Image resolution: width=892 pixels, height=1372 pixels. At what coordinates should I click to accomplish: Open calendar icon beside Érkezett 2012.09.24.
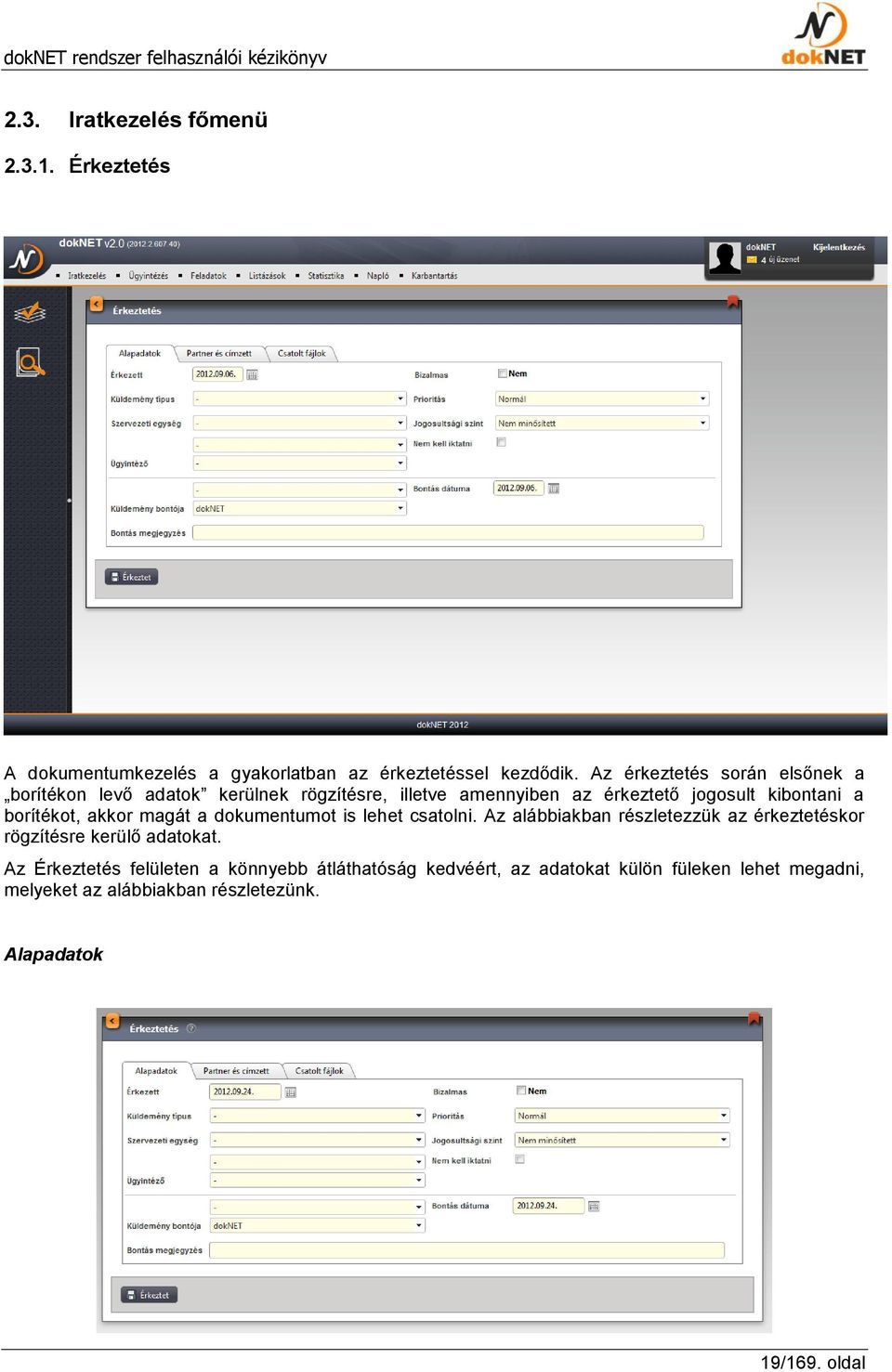point(291,1092)
